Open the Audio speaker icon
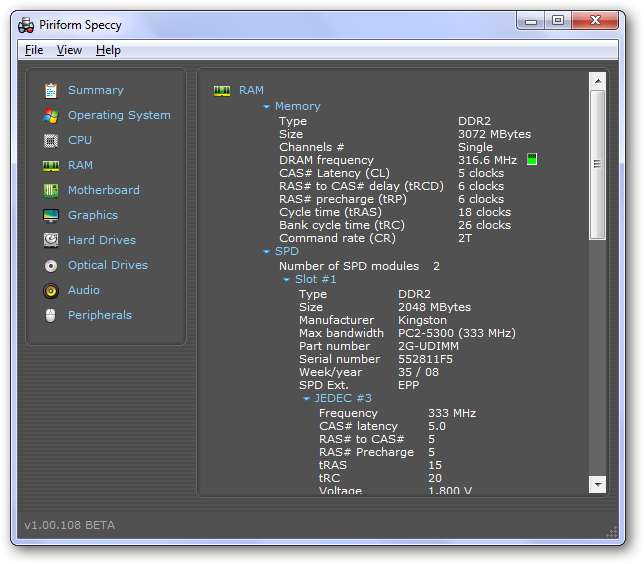The width and height of the screenshot is (644, 564). (x=50, y=290)
